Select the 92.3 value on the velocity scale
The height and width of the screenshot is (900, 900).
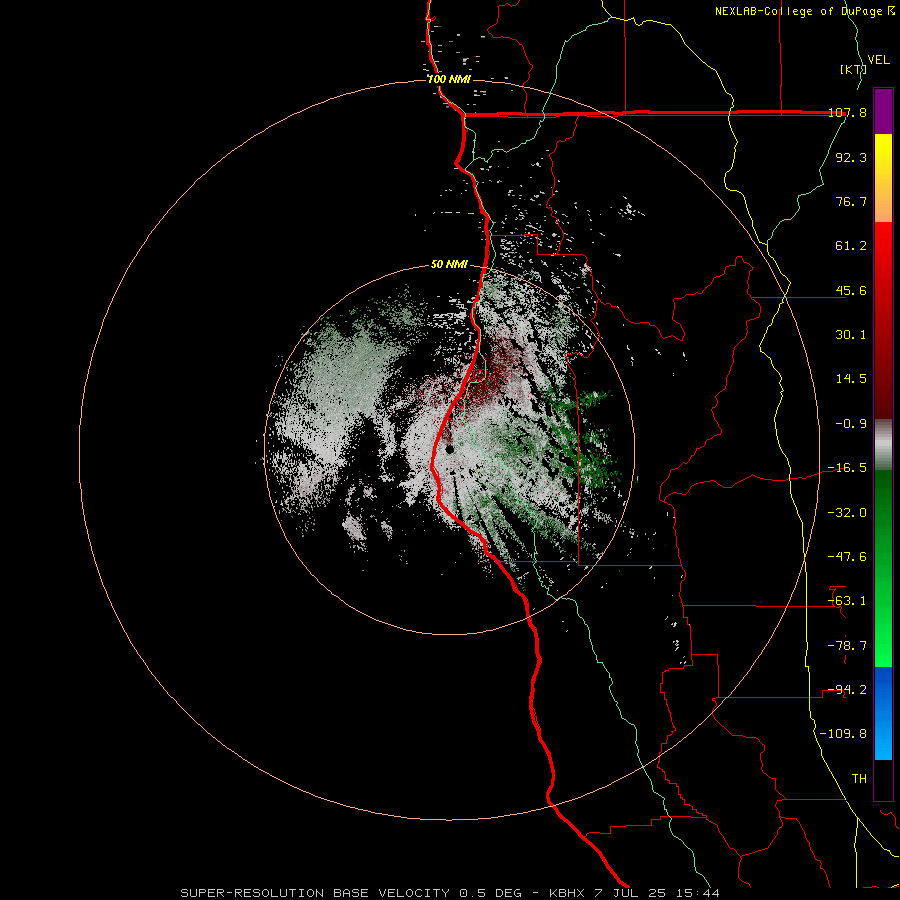coord(851,157)
